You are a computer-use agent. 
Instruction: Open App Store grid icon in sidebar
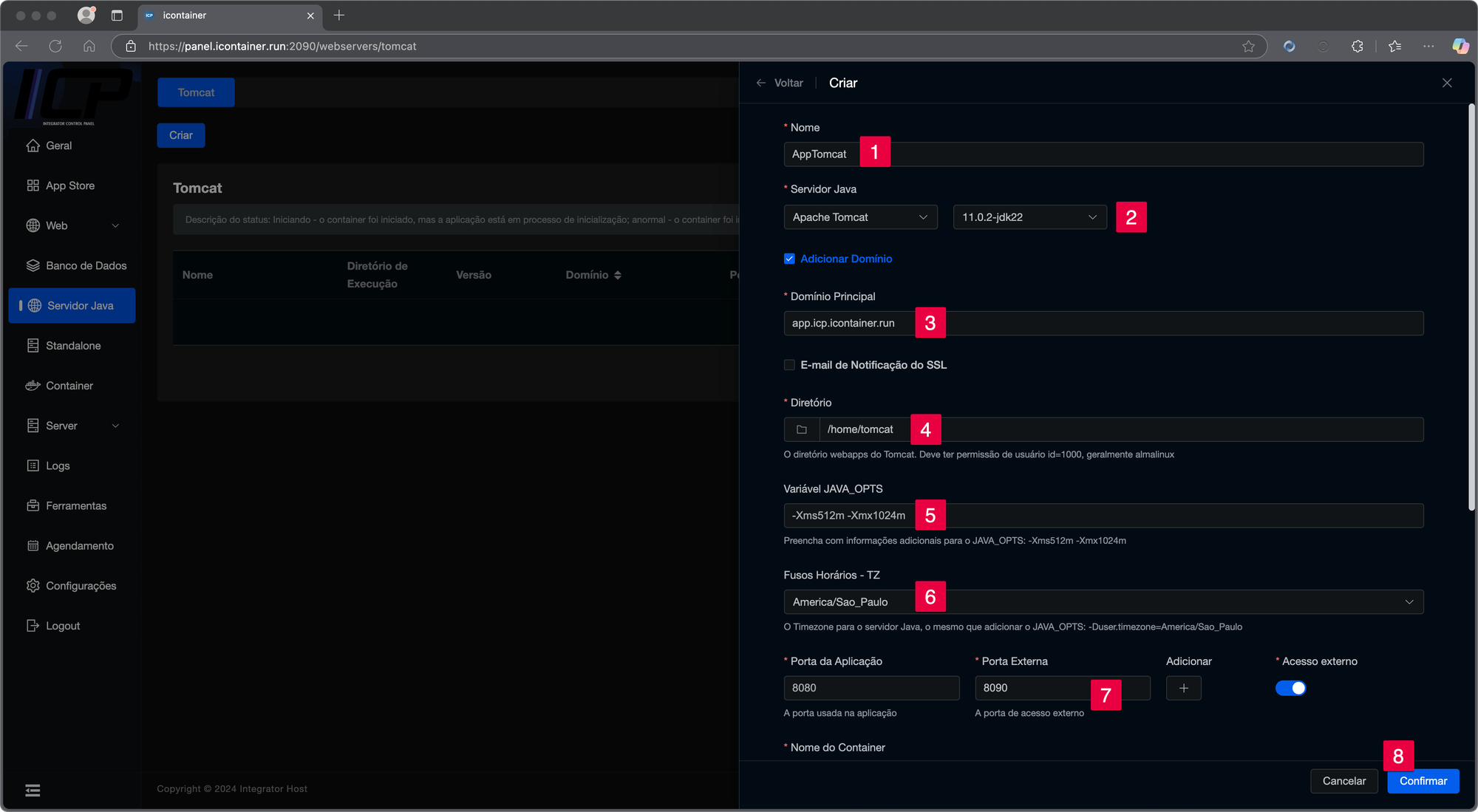pos(33,185)
